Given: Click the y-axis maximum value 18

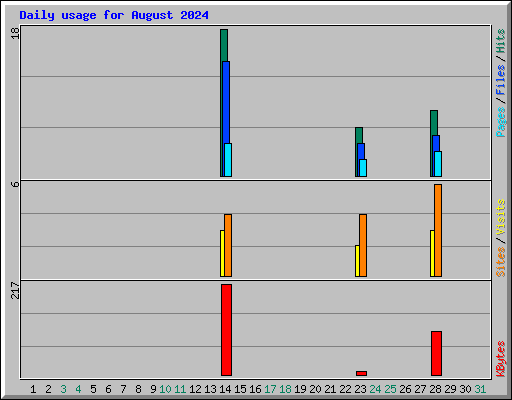Looking at the screenshot, I should coord(15,33).
